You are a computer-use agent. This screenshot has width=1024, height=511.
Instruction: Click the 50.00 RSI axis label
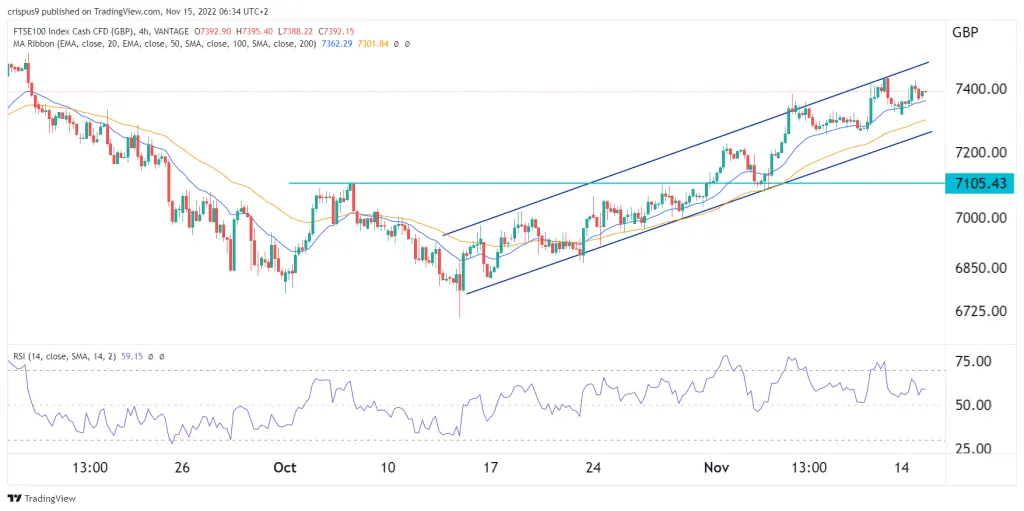pyautogui.click(x=974, y=405)
